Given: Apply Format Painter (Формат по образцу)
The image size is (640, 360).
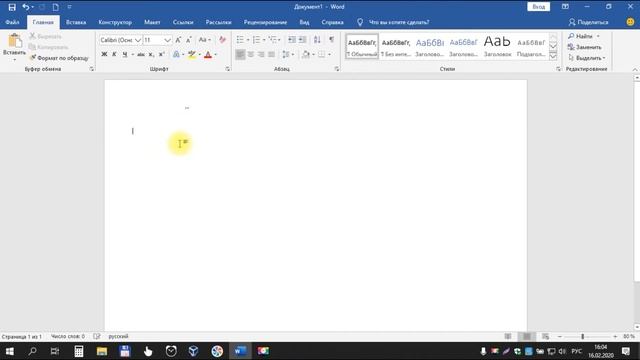Looking at the screenshot, I should [59, 58].
